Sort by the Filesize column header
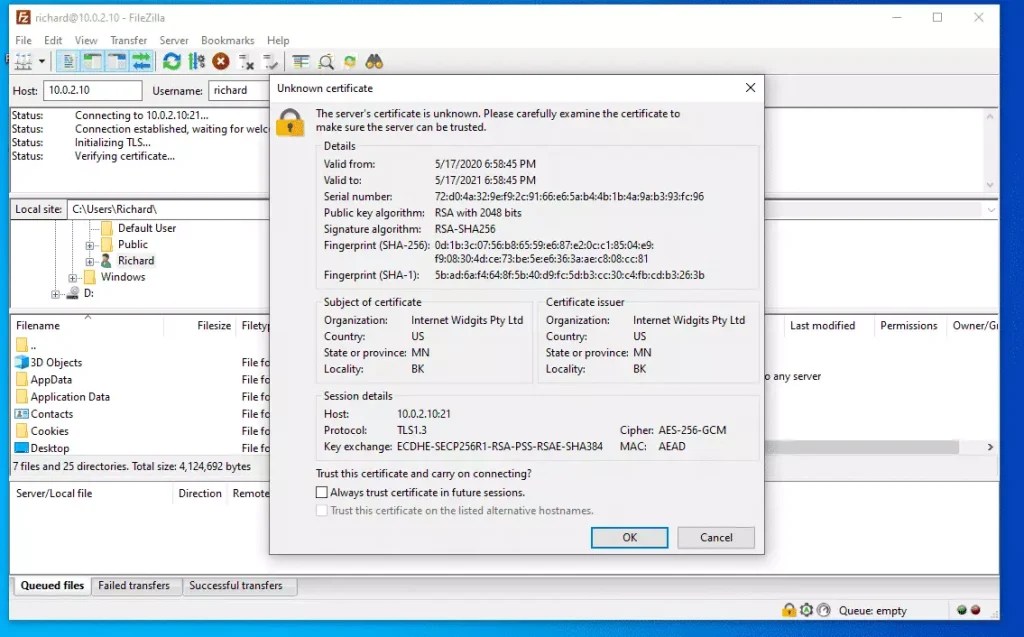Image resolution: width=1024 pixels, height=637 pixels. (x=200, y=325)
